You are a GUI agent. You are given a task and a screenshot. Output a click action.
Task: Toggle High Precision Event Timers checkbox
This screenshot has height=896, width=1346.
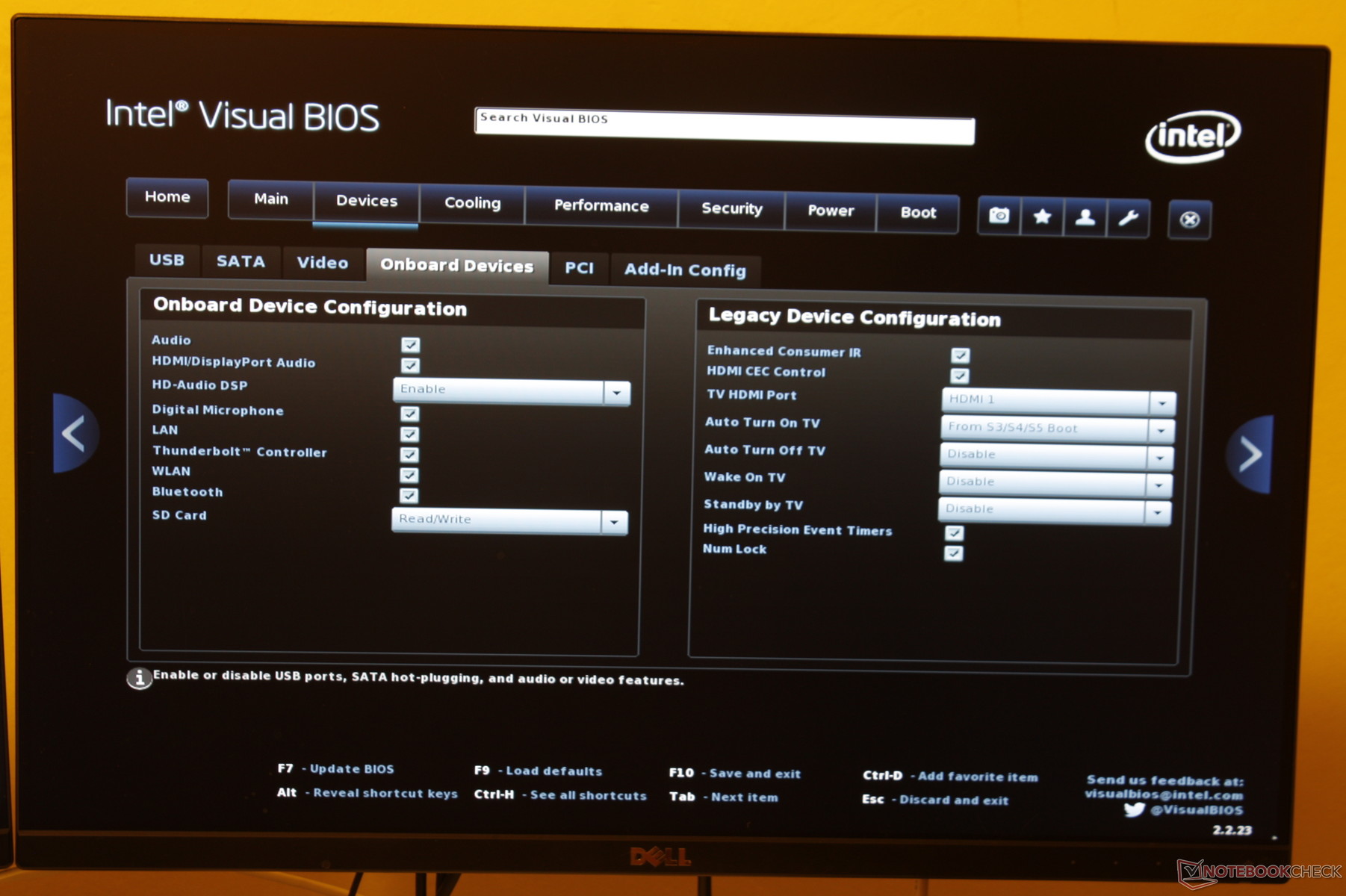[x=954, y=533]
